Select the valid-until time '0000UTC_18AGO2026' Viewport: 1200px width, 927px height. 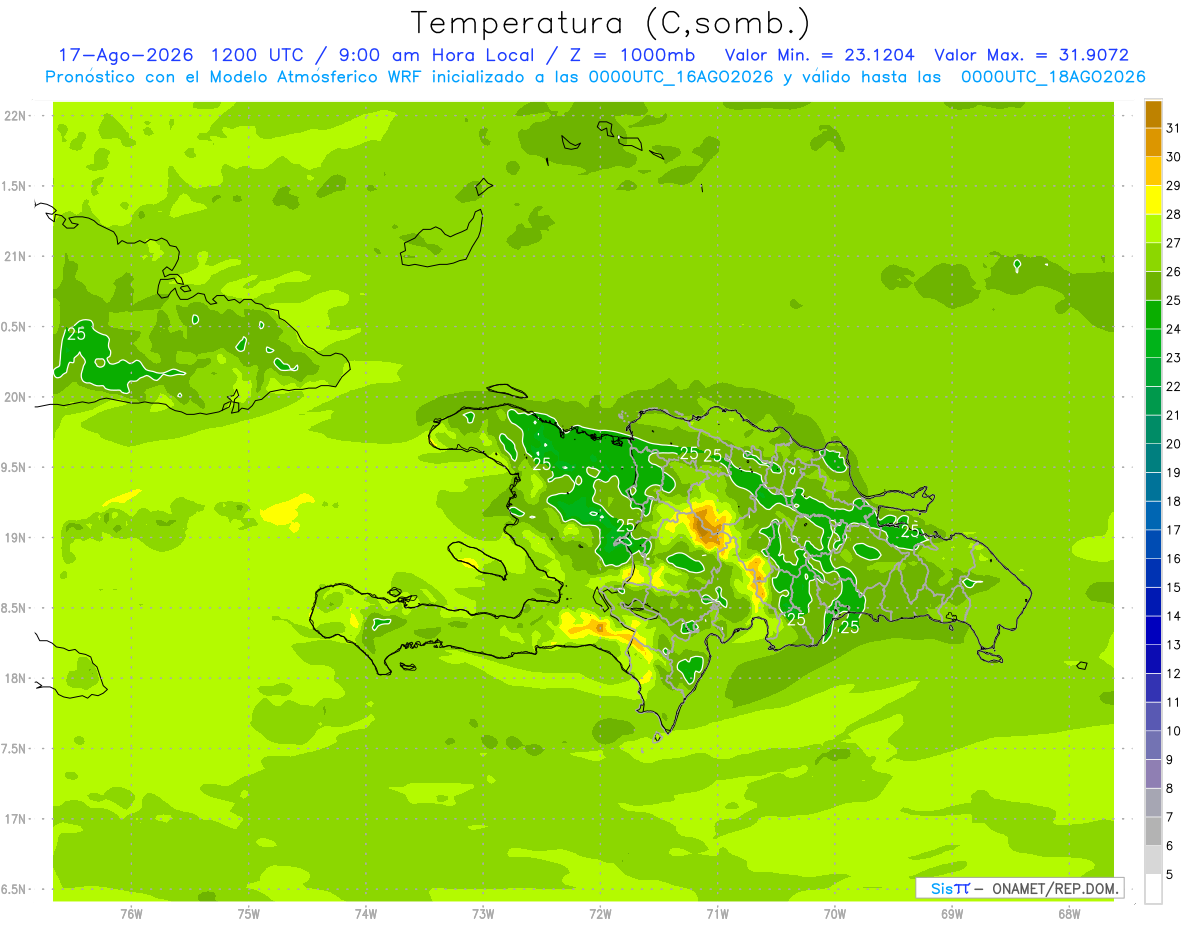tap(1052, 77)
